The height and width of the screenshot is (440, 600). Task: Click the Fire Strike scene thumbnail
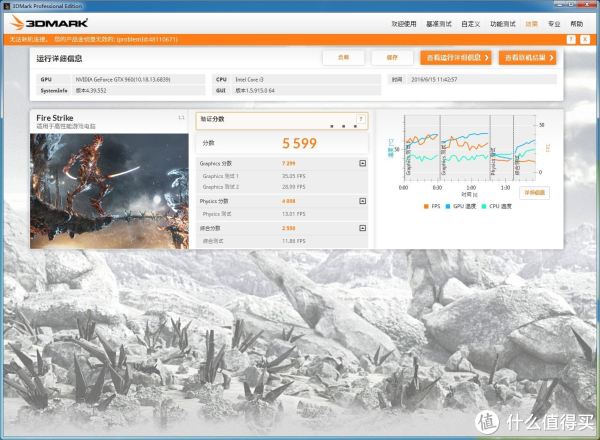109,191
